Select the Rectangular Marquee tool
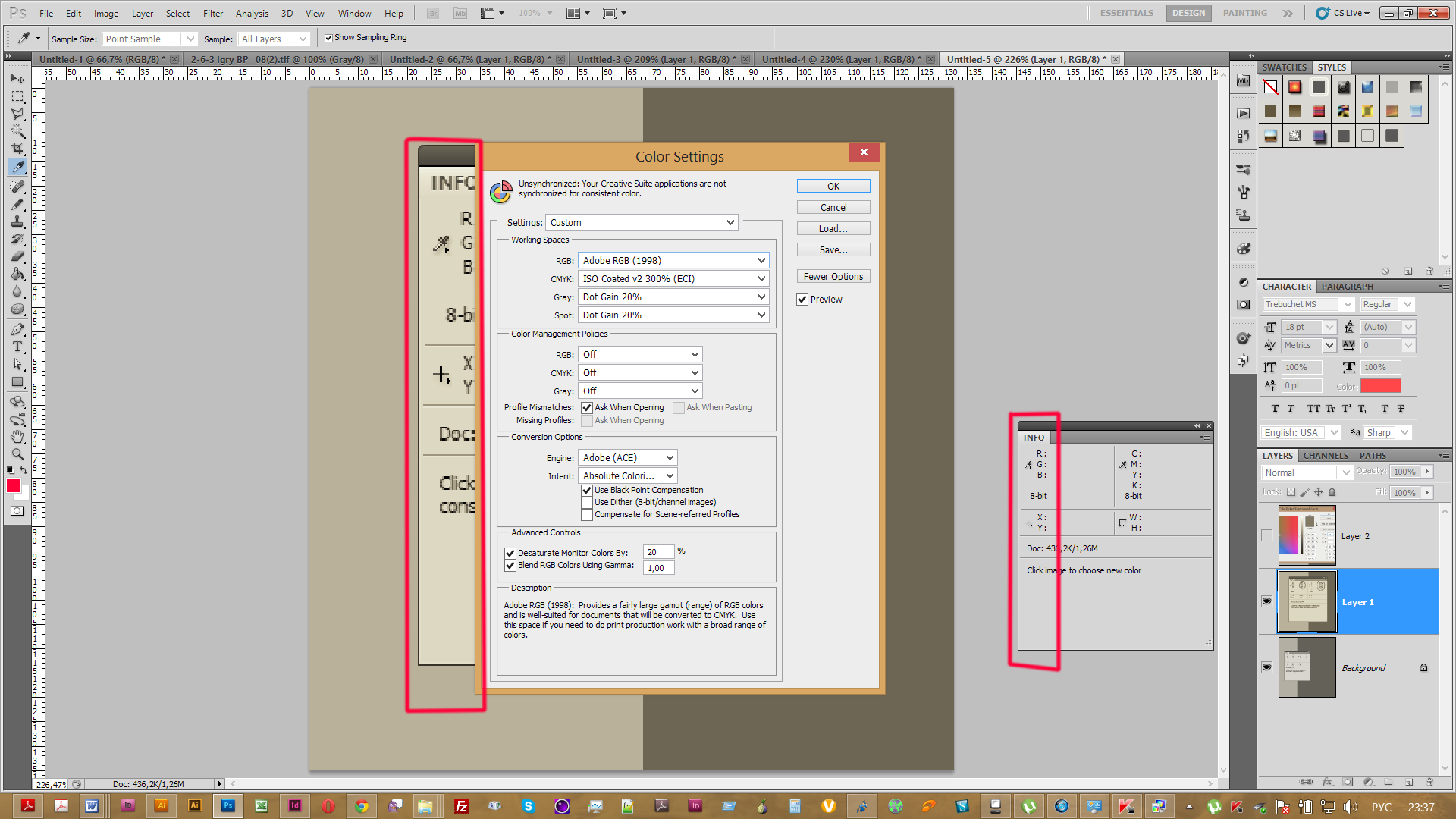The image size is (1456, 819). click(17, 96)
